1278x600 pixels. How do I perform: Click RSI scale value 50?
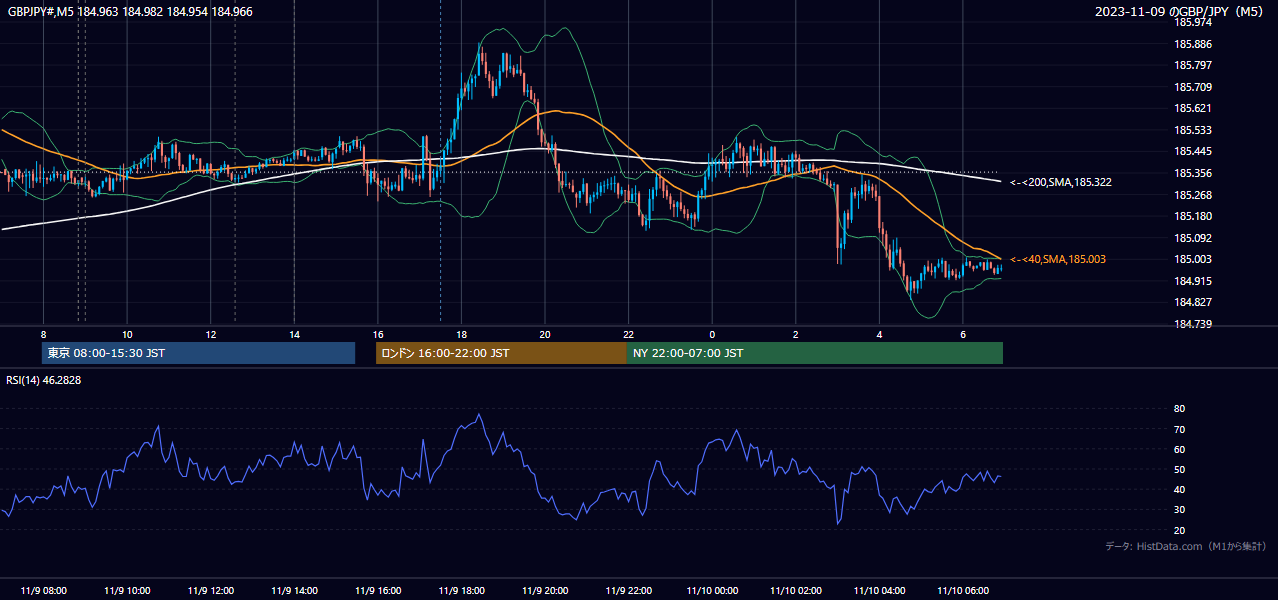tap(1179, 469)
